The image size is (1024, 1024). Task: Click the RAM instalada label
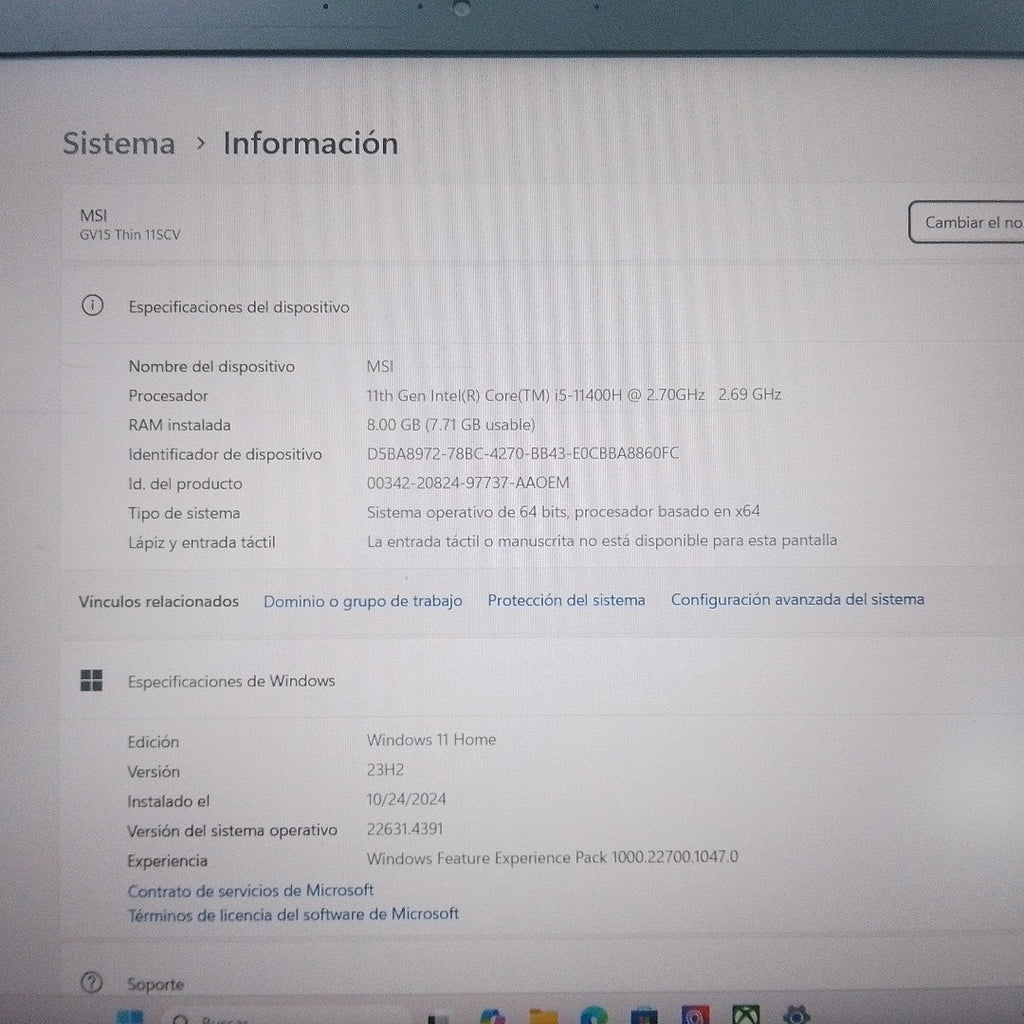pos(180,425)
